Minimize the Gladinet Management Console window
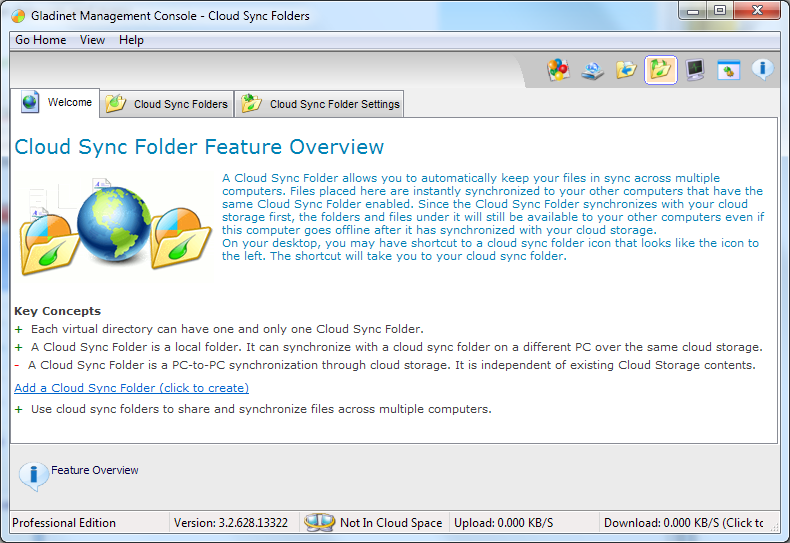Viewport: 790px width, 543px height. tap(693, 11)
